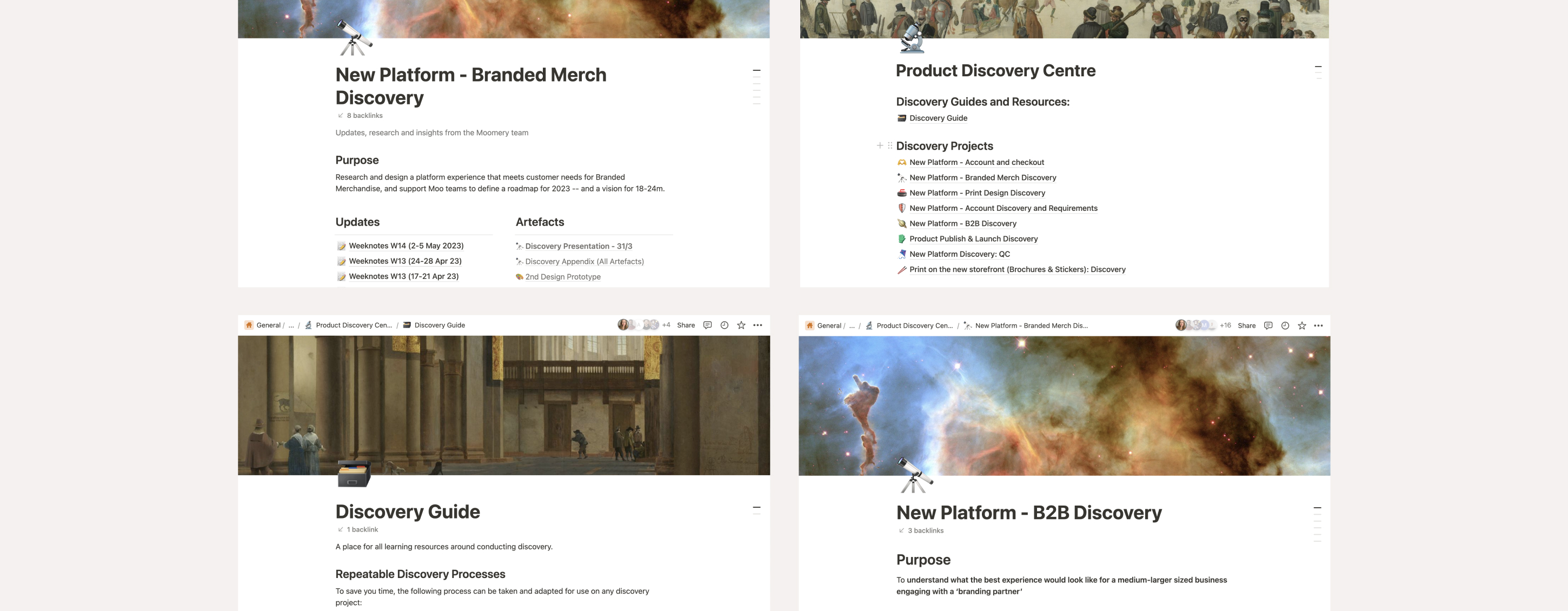Click Share in the Discovery Guide window
Screen dimensions: 1568x611
[x=686, y=325]
